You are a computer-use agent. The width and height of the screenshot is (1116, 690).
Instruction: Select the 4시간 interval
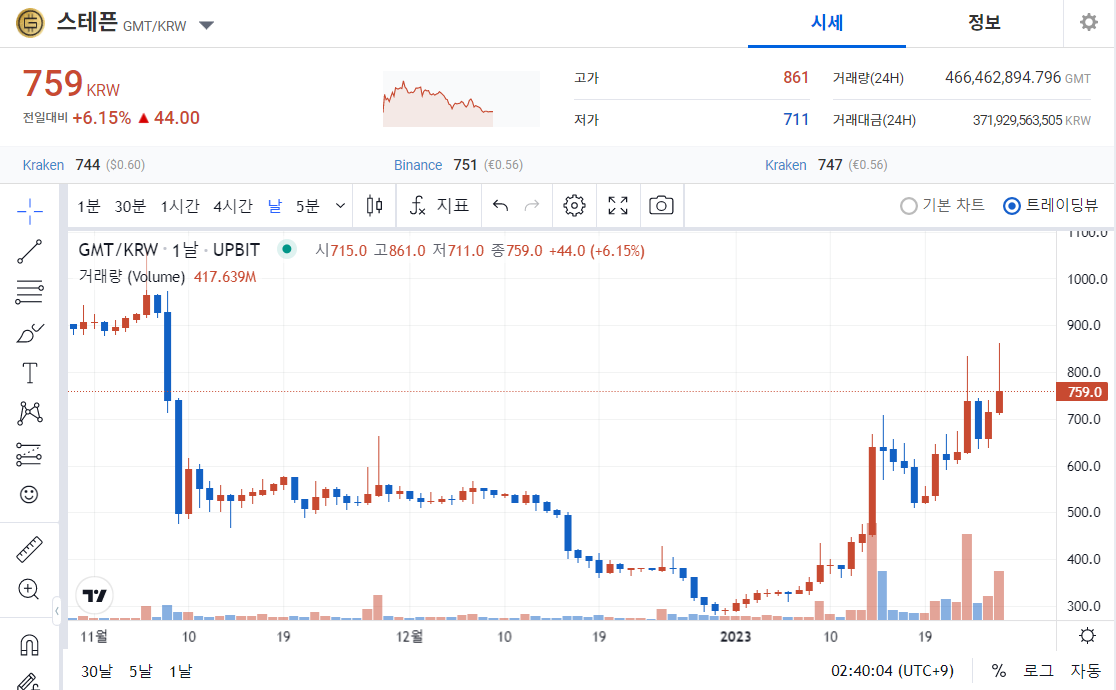tap(233, 207)
